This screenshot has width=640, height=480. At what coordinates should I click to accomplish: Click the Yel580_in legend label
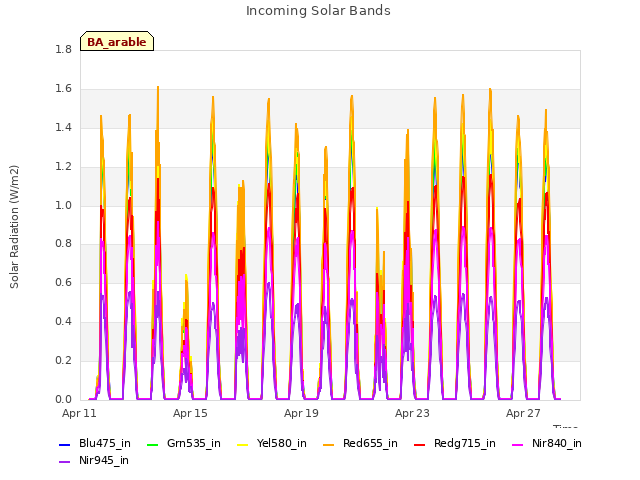(282, 443)
